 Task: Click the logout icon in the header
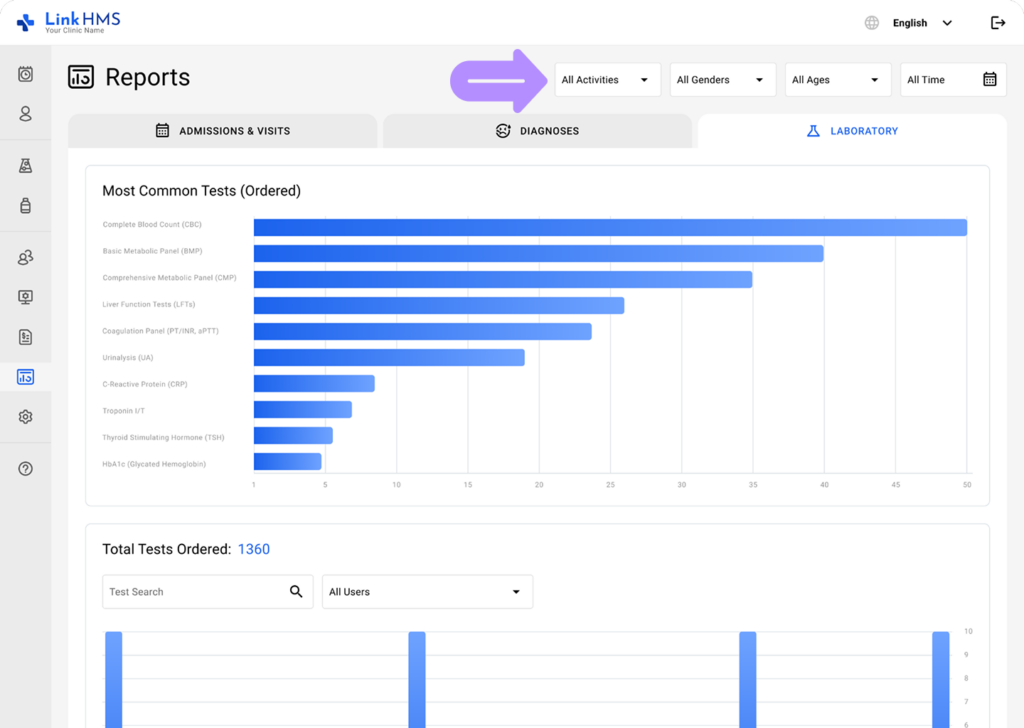click(997, 23)
